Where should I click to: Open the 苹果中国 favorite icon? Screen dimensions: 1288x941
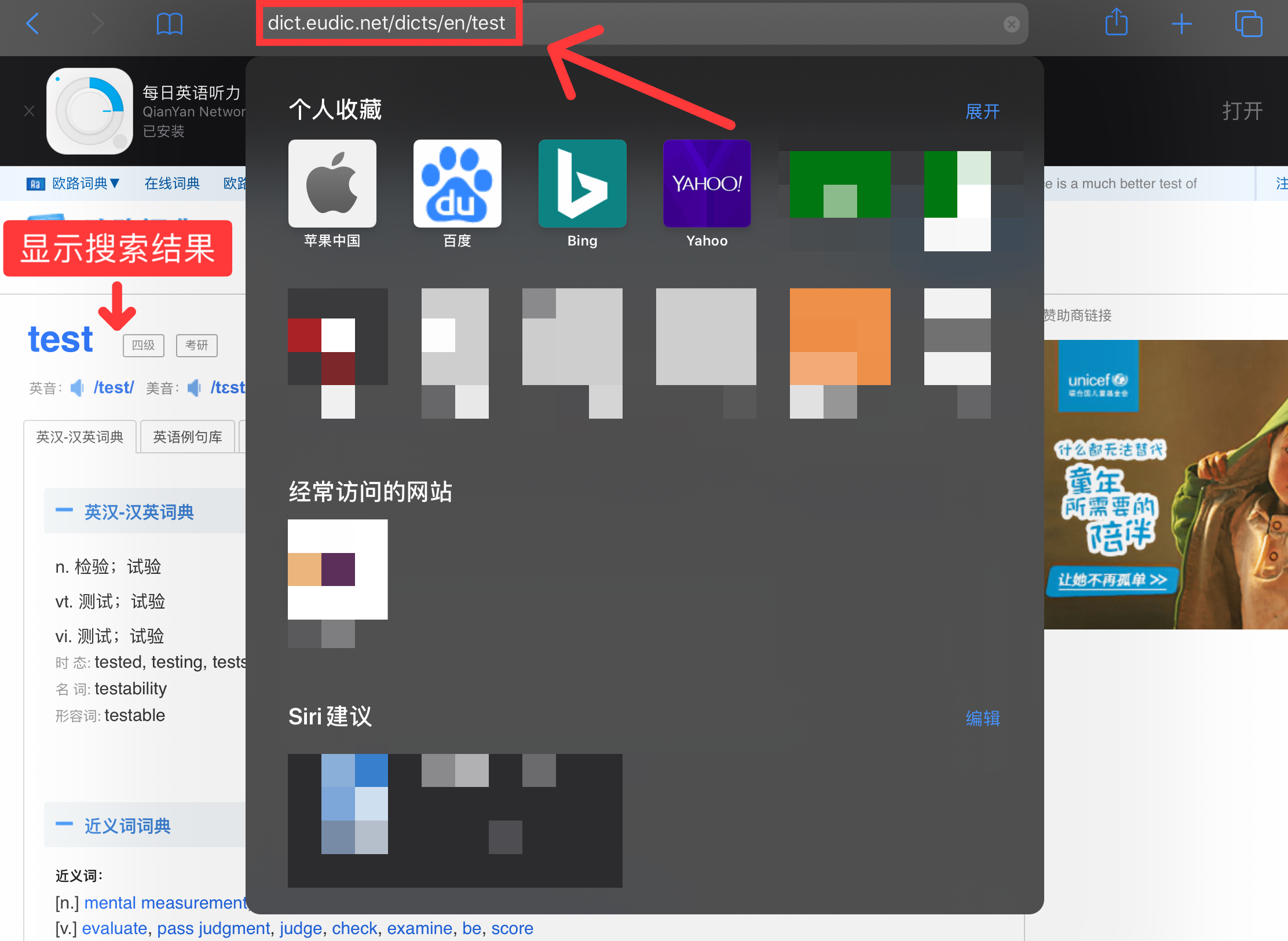click(x=332, y=184)
